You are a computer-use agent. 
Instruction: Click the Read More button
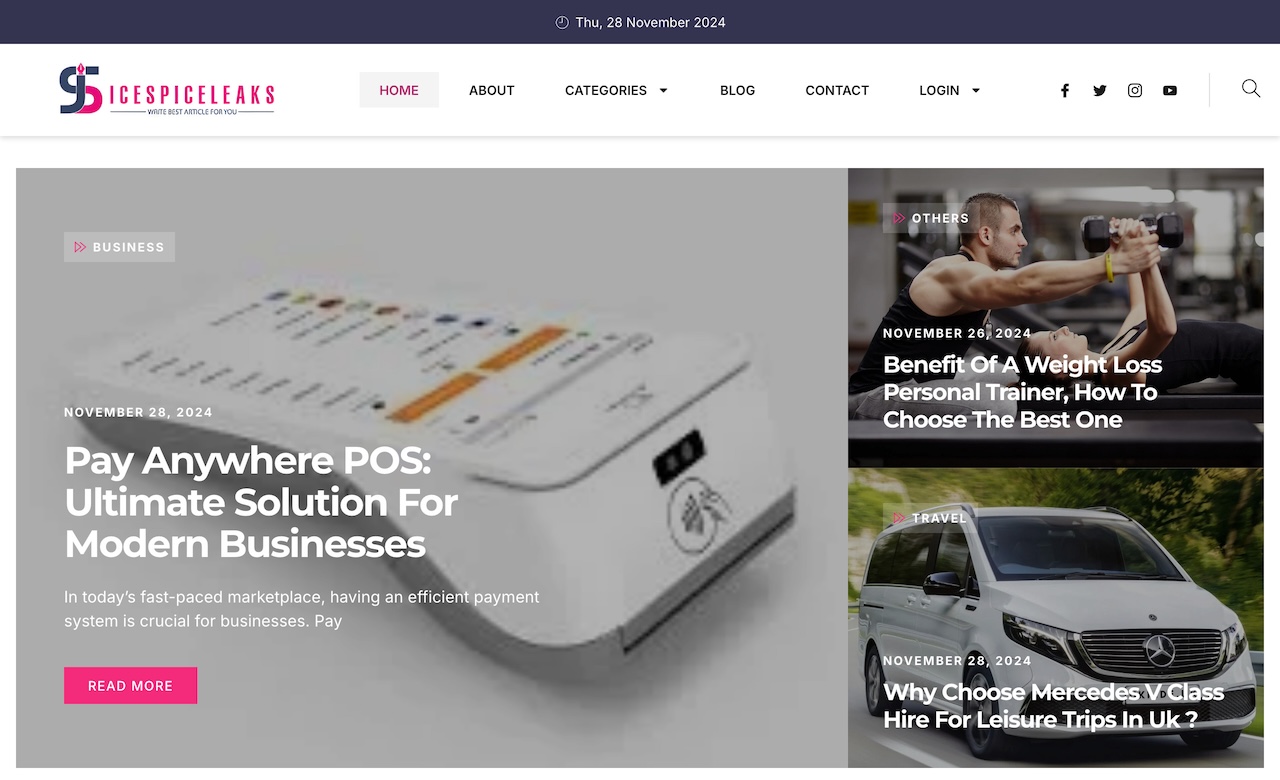click(x=130, y=685)
